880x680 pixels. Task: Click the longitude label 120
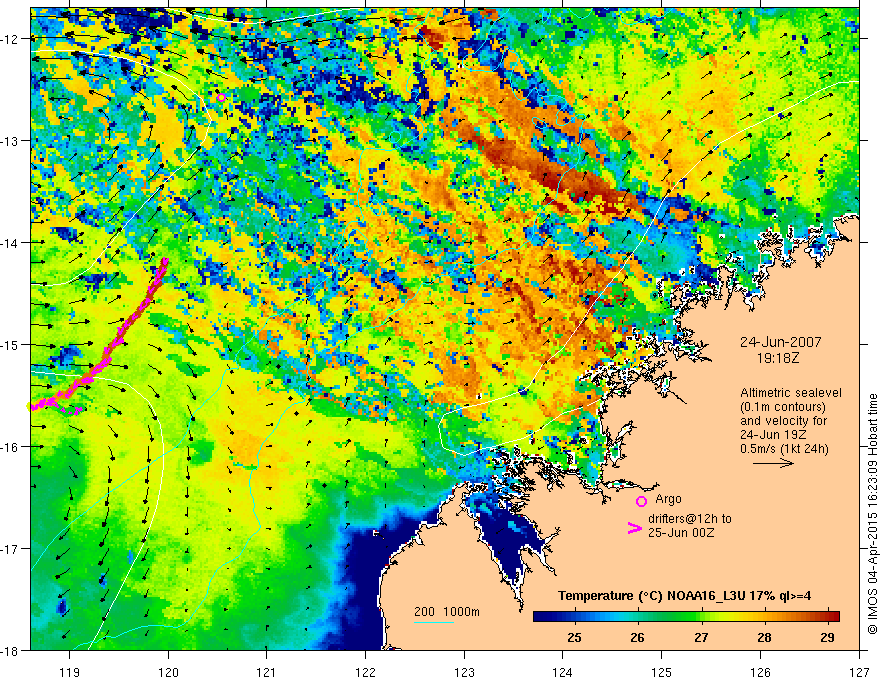click(x=168, y=672)
